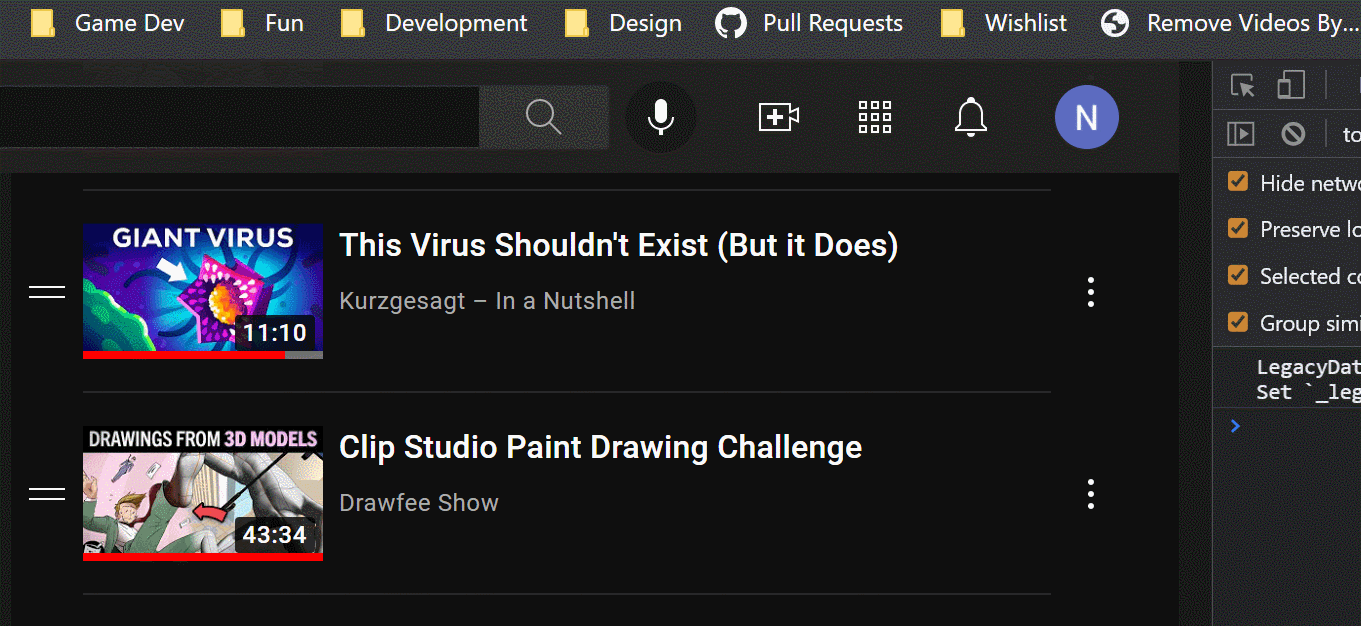
Task: Visit the Drawfee Show channel link
Action: pyautogui.click(x=418, y=502)
